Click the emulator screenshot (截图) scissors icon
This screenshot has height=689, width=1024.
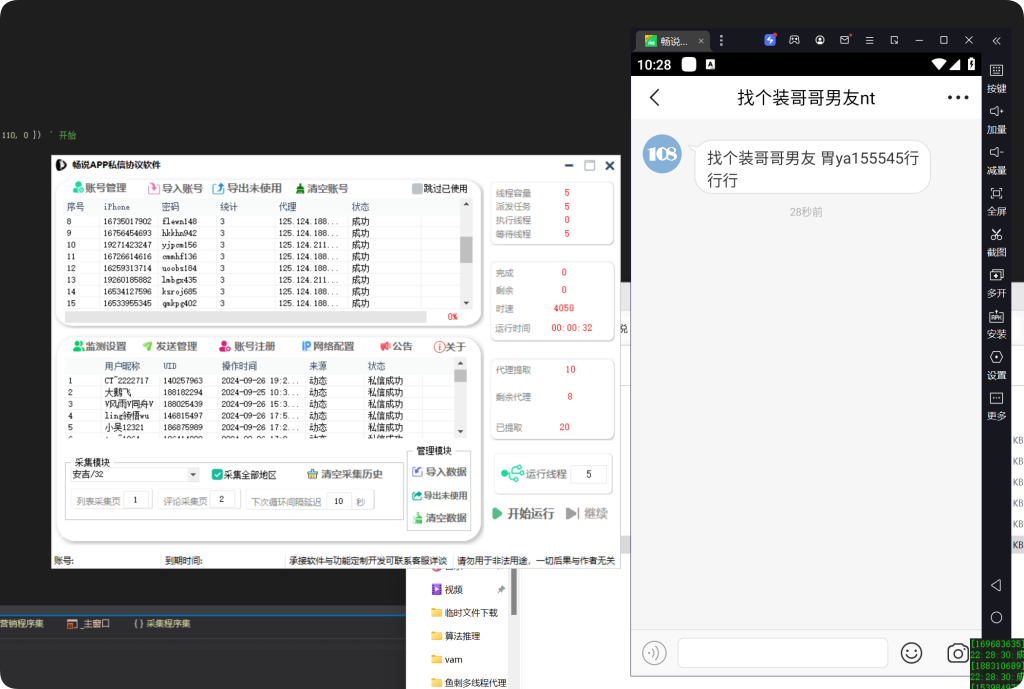point(996,235)
